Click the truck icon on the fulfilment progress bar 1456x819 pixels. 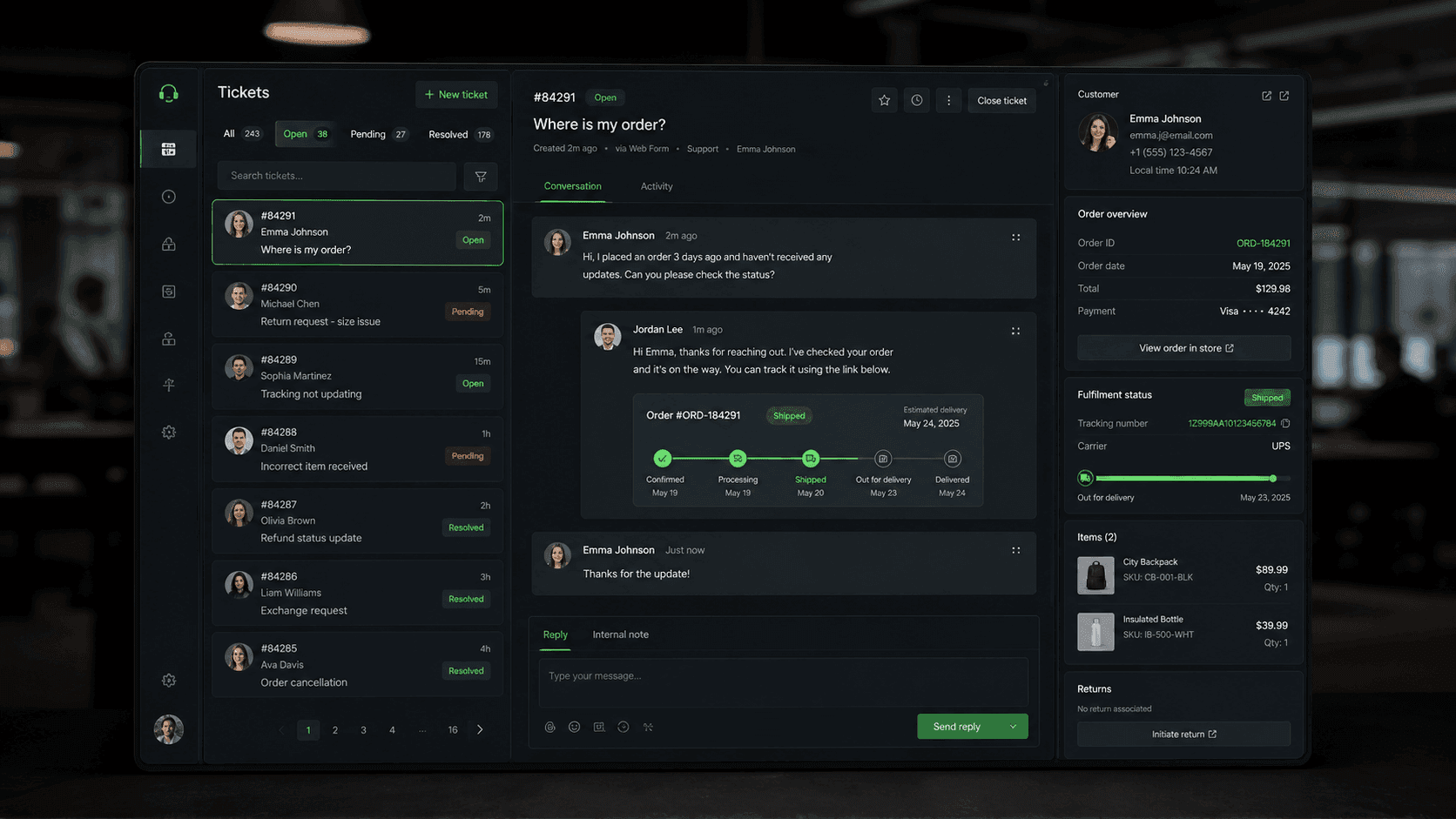click(x=1085, y=478)
